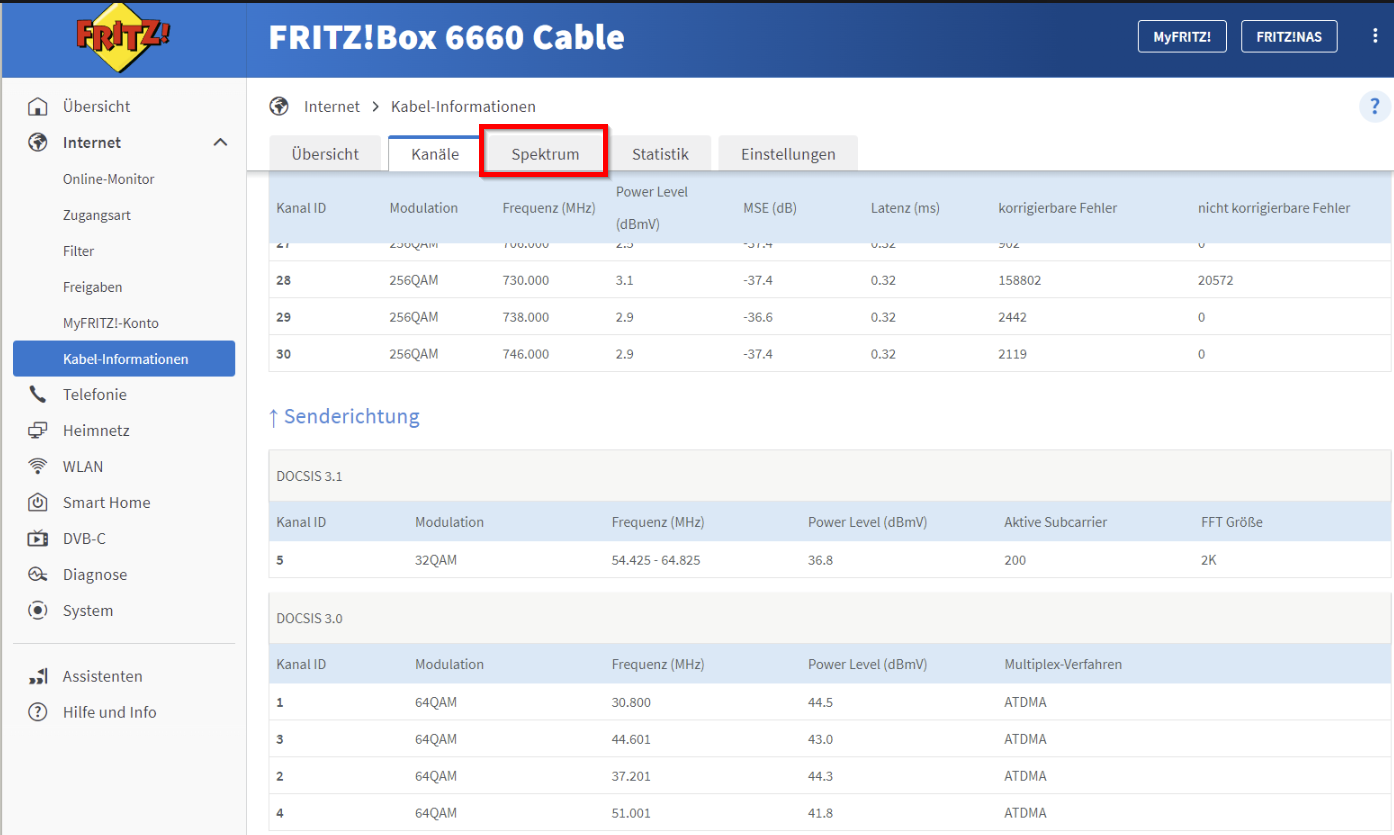Click the Internet globe icon in sidebar
Image resolution: width=1394 pixels, height=835 pixels.
point(38,142)
